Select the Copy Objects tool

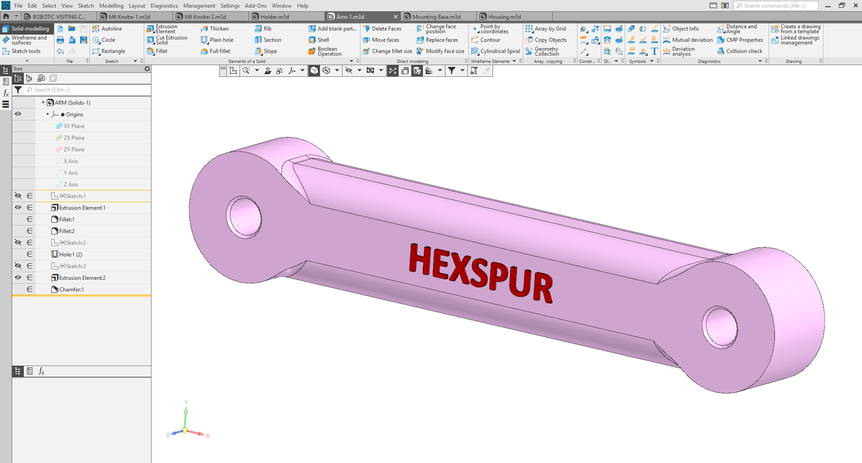[546, 40]
